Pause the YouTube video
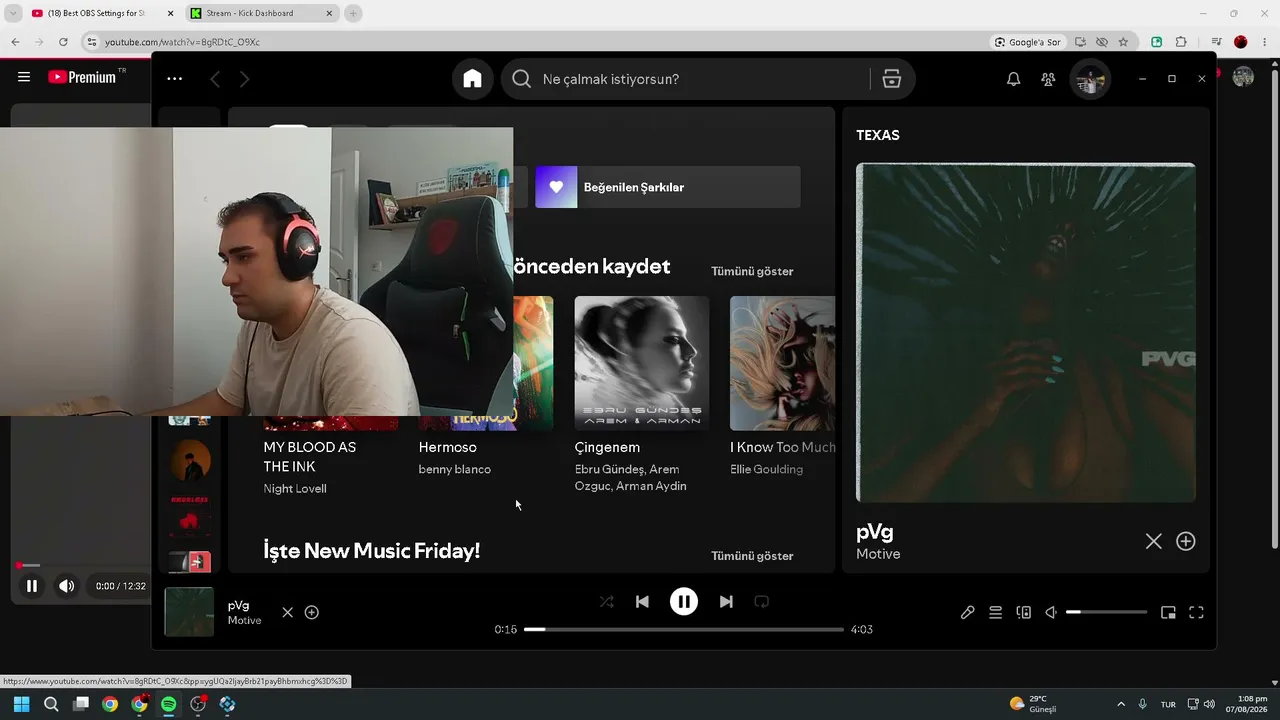The height and width of the screenshot is (720, 1280). pyautogui.click(x=32, y=586)
